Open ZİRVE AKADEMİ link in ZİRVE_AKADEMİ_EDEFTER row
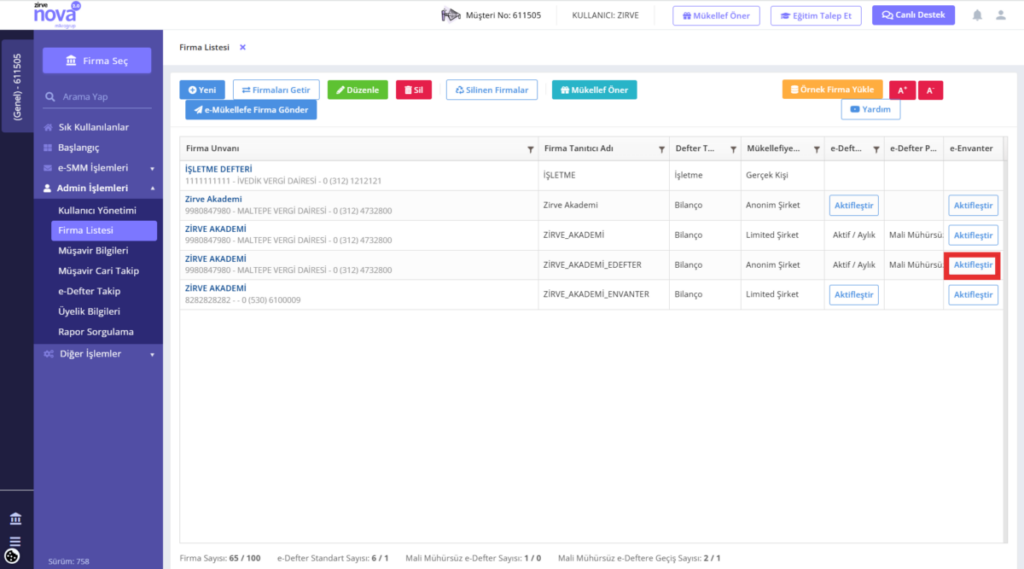1024x569 pixels. pyautogui.click(x=216, y=259)
